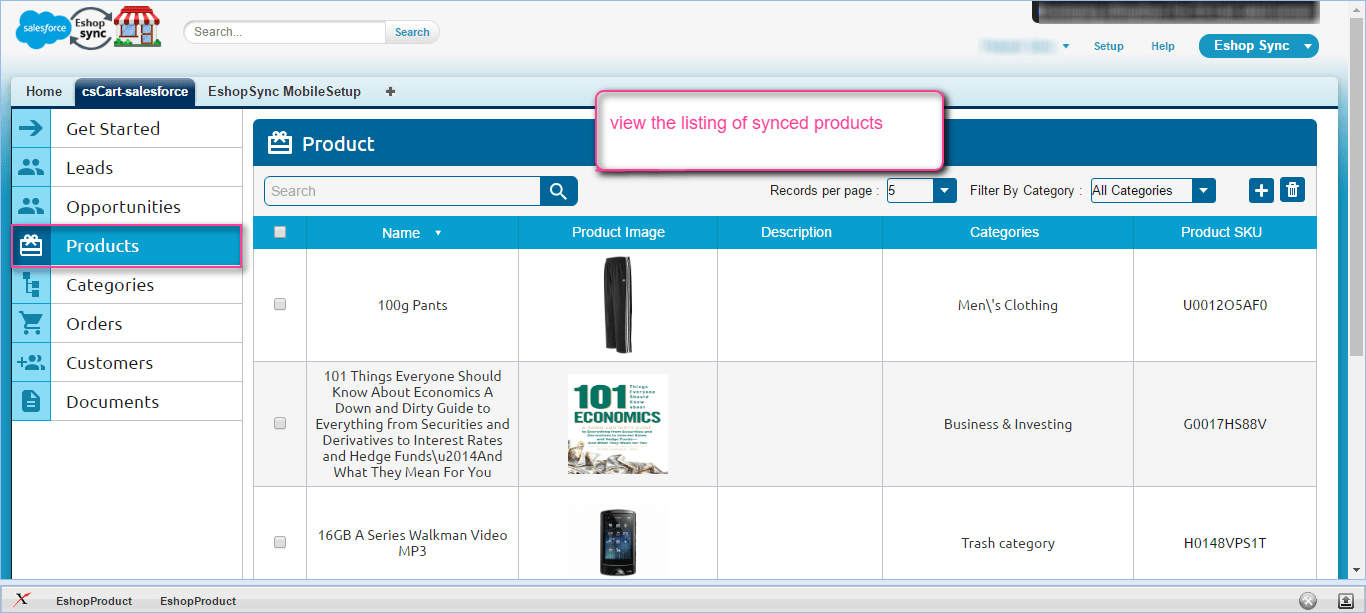Image resolution: width=1366 pixels, height=613 pixels.
Task: Open the Setup link in the header
Action: tap(1108, 46)
